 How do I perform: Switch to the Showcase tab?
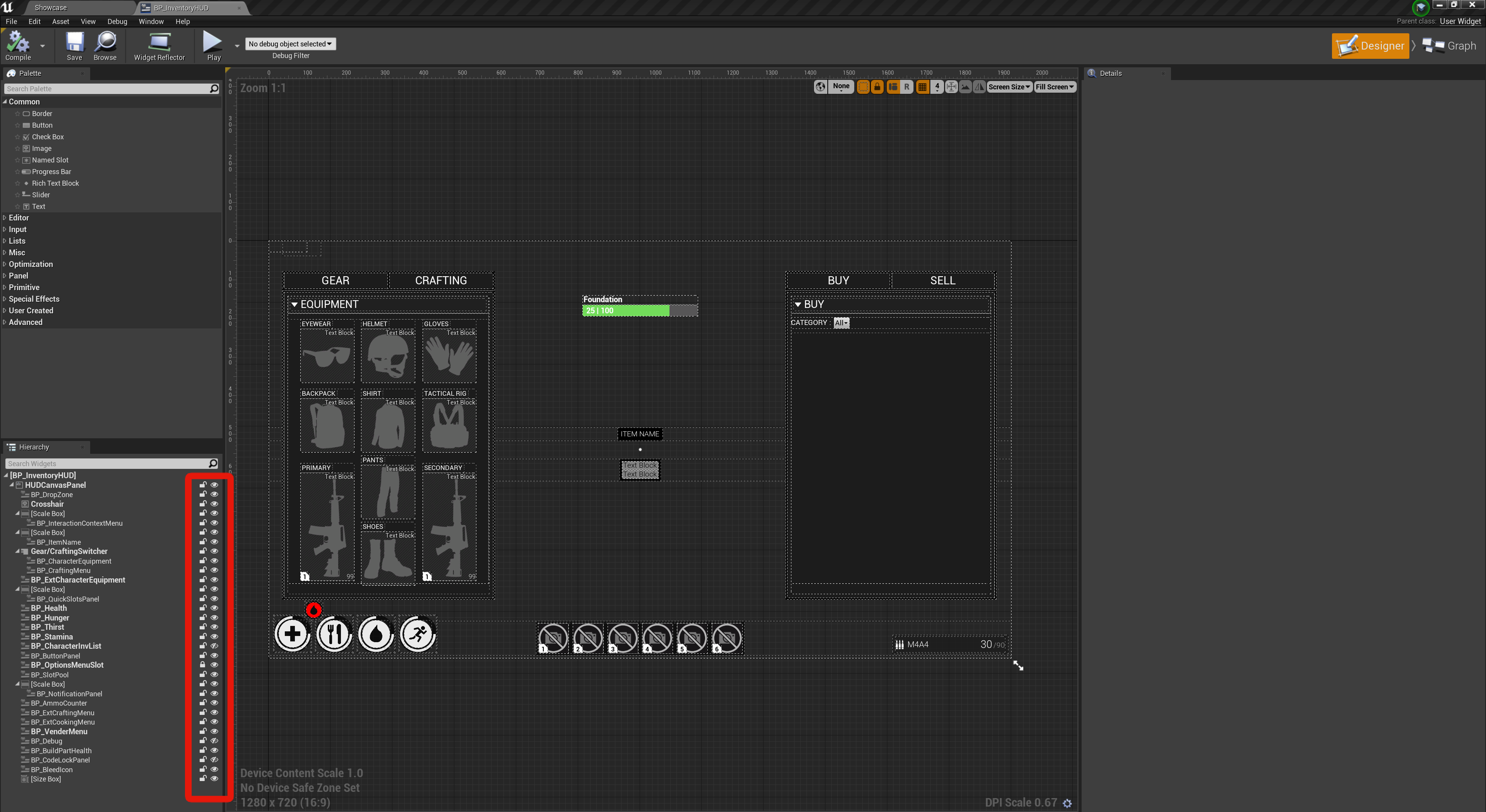(x=51, y=7)
